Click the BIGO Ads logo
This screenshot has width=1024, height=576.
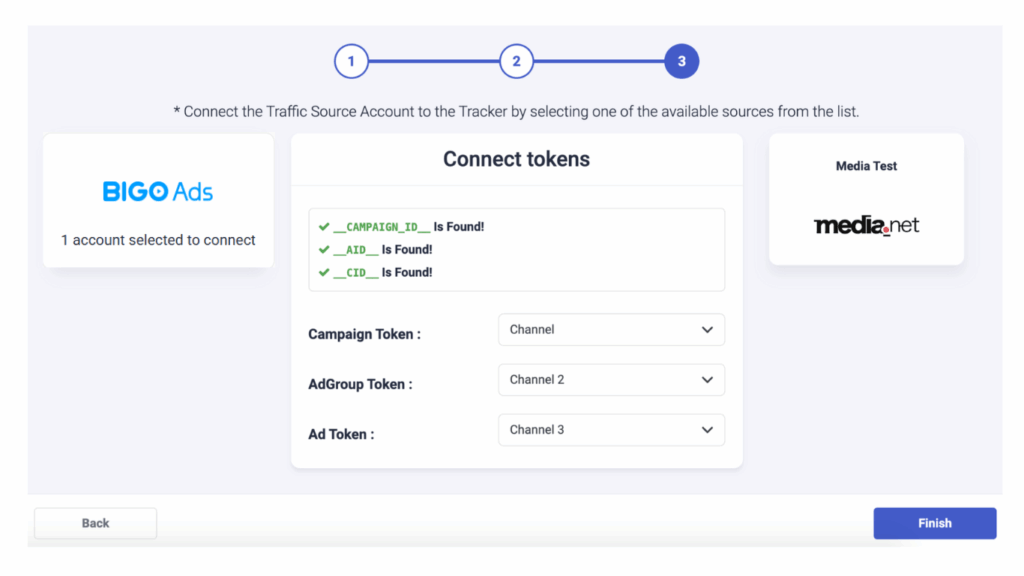[158, 192]
